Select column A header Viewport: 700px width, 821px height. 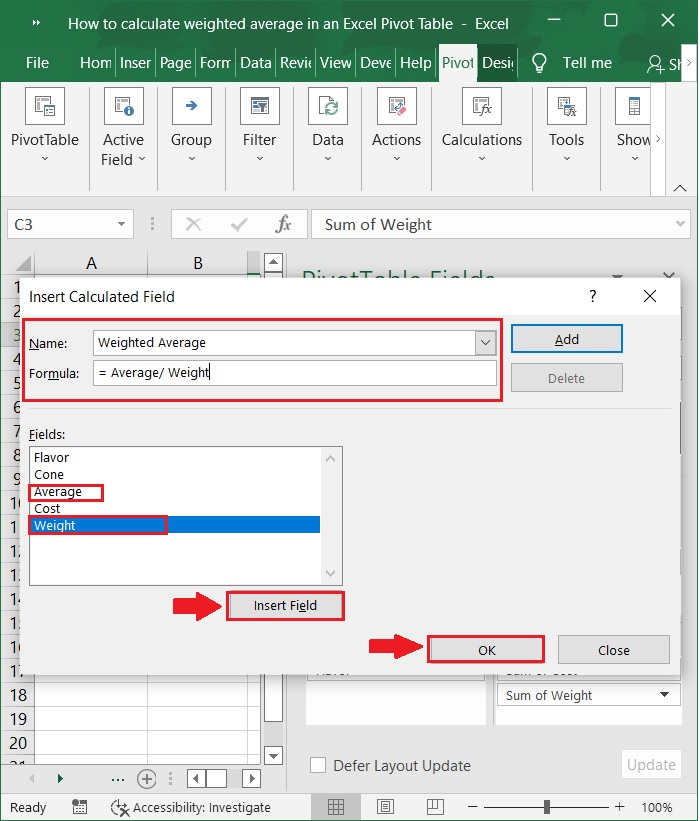91,263
